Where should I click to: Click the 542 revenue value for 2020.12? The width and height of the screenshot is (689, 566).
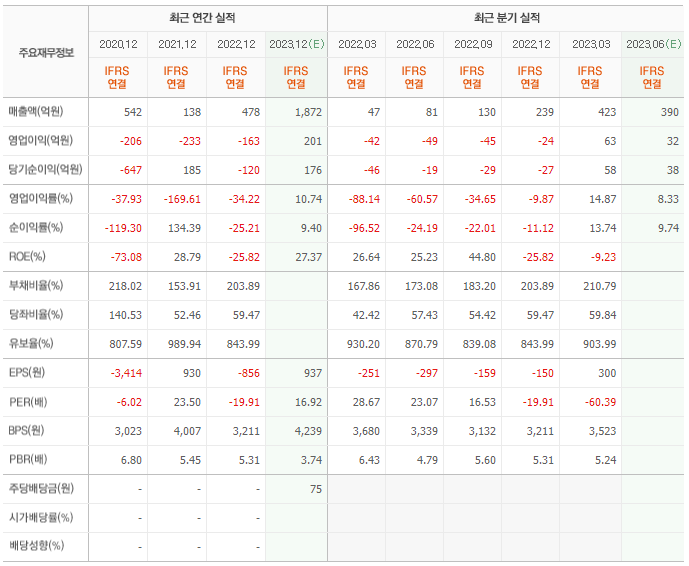coord(133,112)
